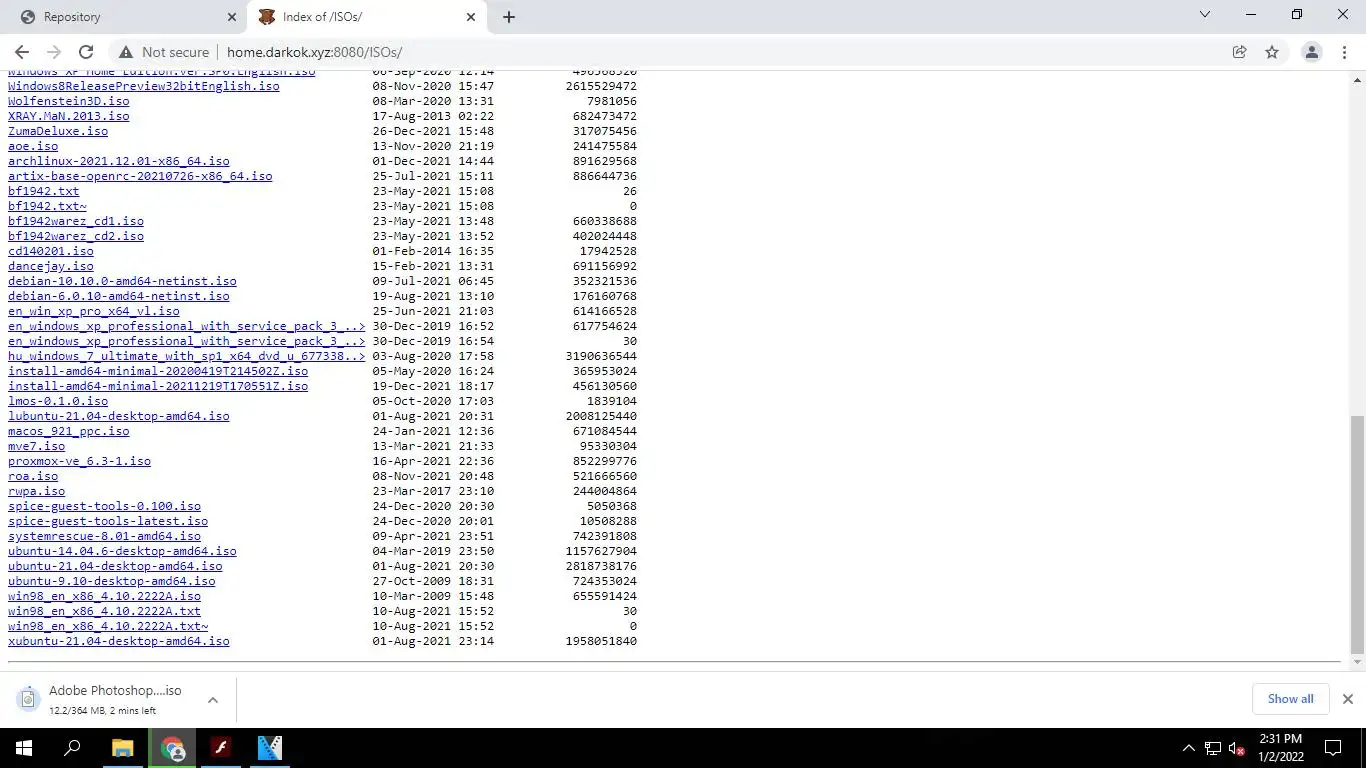Close the Index of /ISOs/ tab
Image resolution: width=1366 pixels, height=768 pixels.
click(471, 17)
